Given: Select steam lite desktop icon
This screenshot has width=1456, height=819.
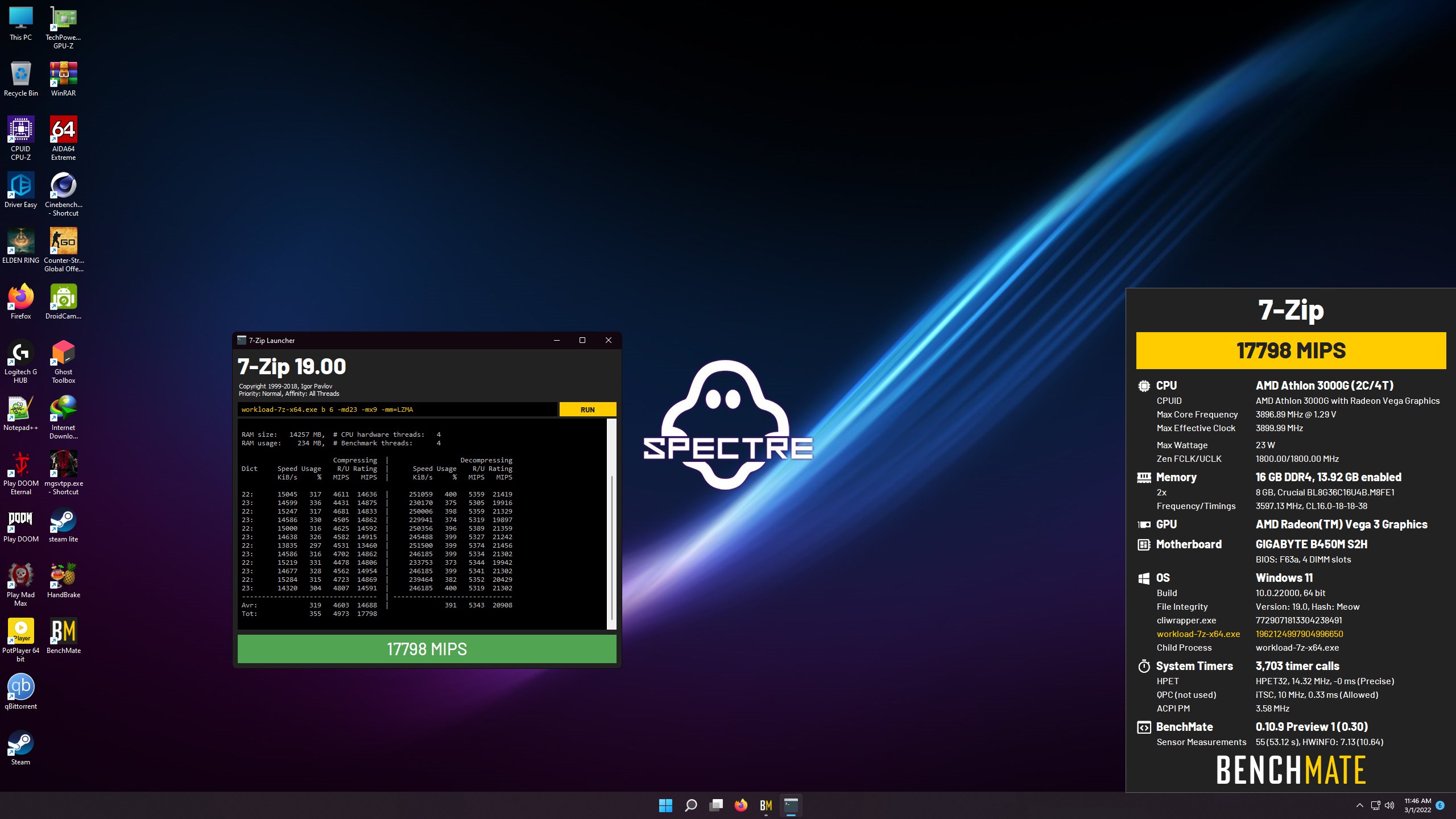Looking at the screenshot, I should click(x=63, y=525).
